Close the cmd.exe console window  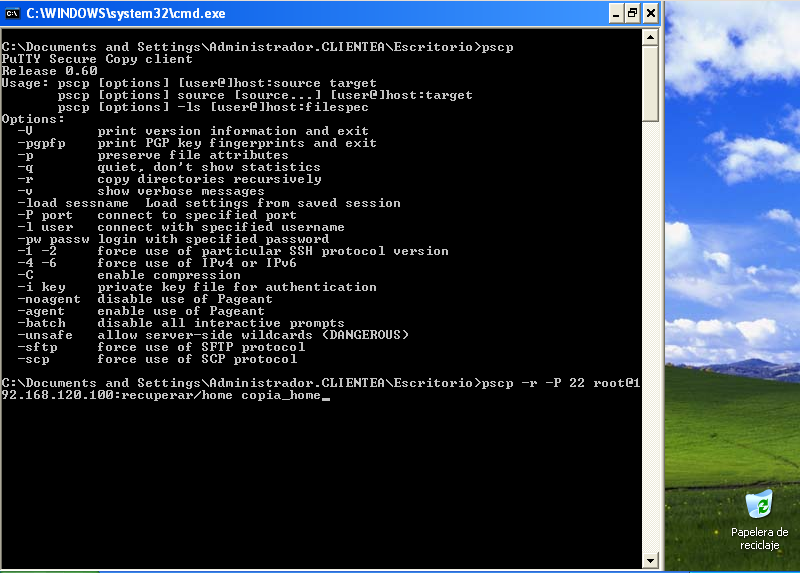[x=651, y=13]
